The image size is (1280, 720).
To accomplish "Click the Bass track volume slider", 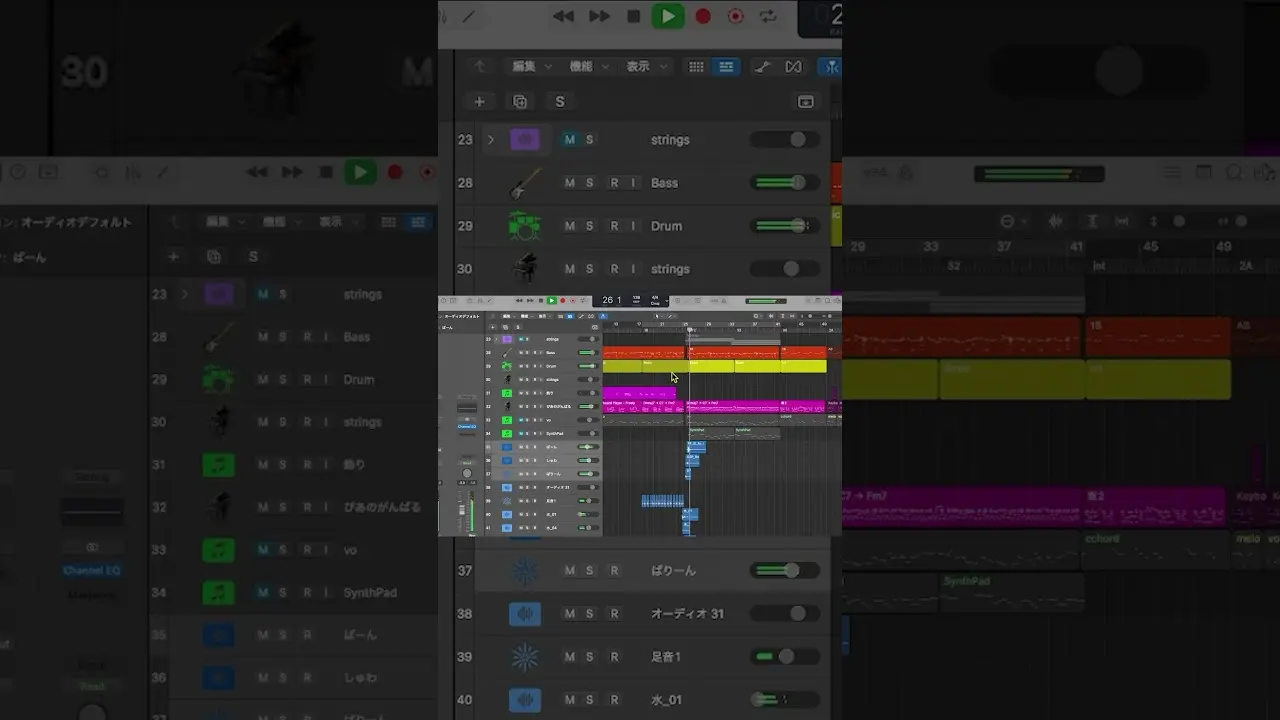I will 785,183.
